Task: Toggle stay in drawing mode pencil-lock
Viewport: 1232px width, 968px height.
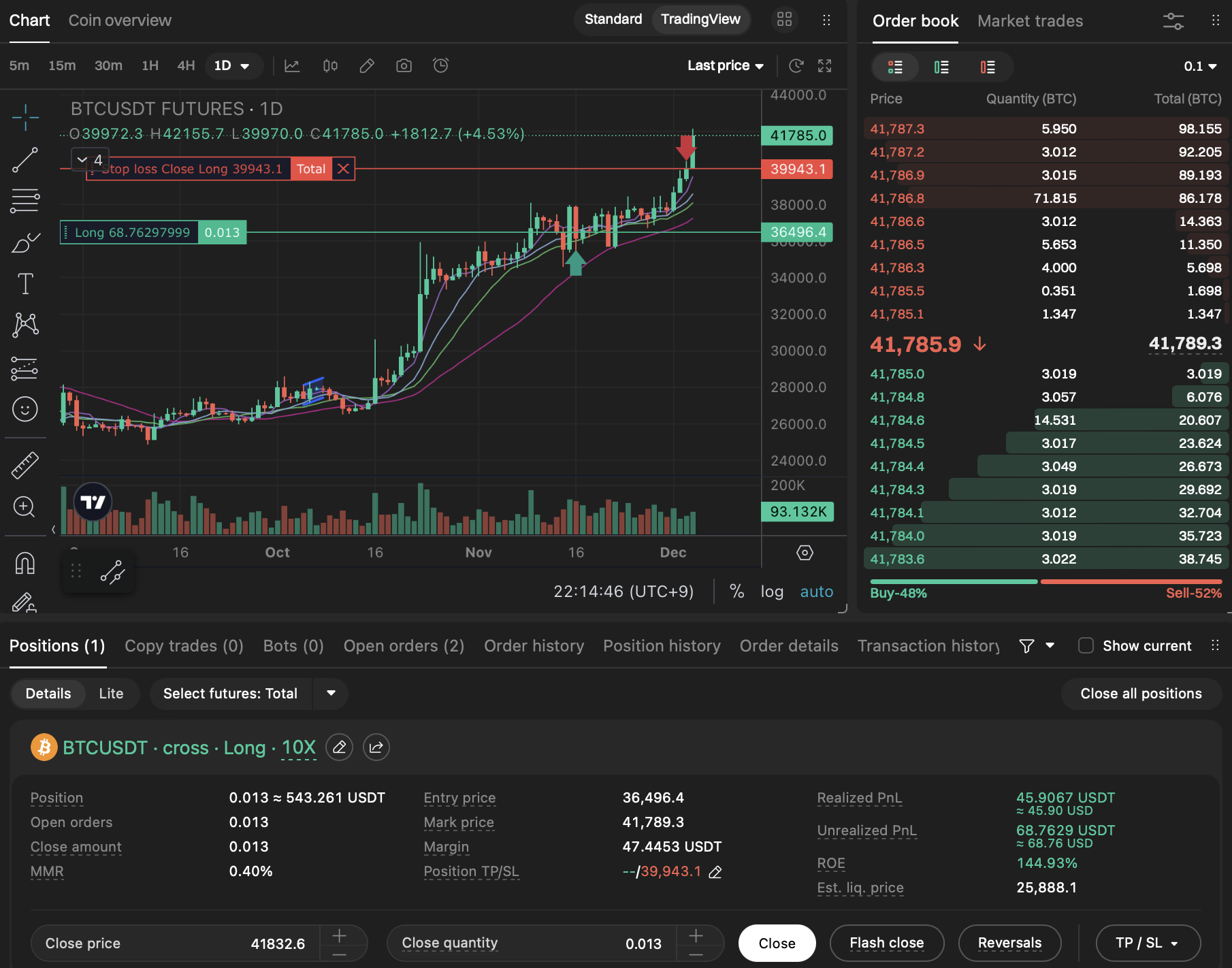Action: point(25,602)
